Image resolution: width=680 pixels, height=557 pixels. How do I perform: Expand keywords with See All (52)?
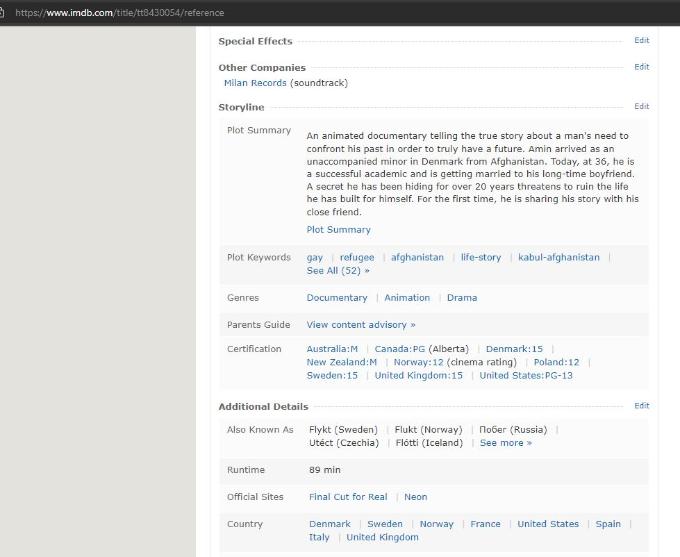pyautogui.click(x=338, y=271)
